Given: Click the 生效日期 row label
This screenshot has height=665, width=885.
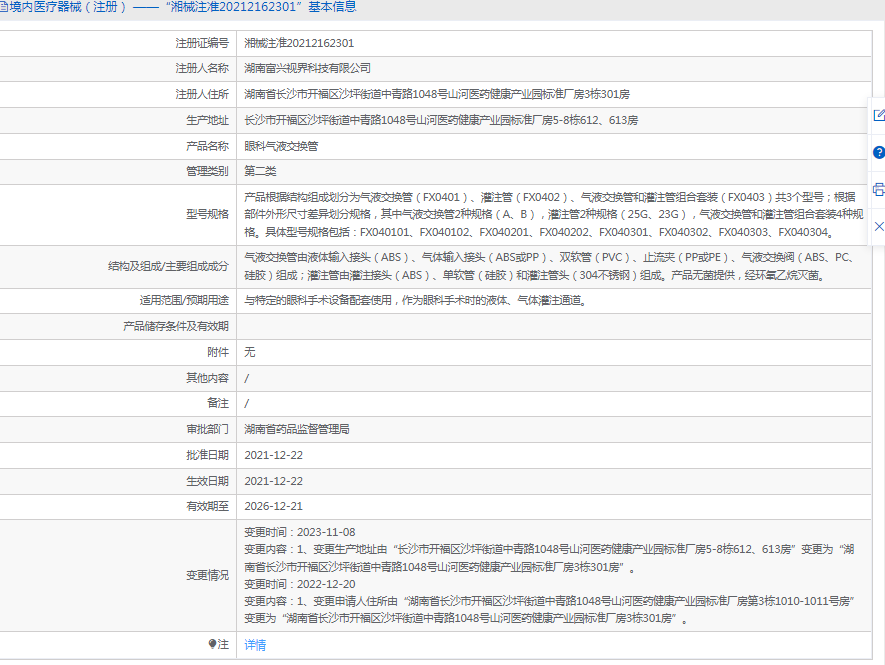Looking at the screenshot, I should [207, 481].
